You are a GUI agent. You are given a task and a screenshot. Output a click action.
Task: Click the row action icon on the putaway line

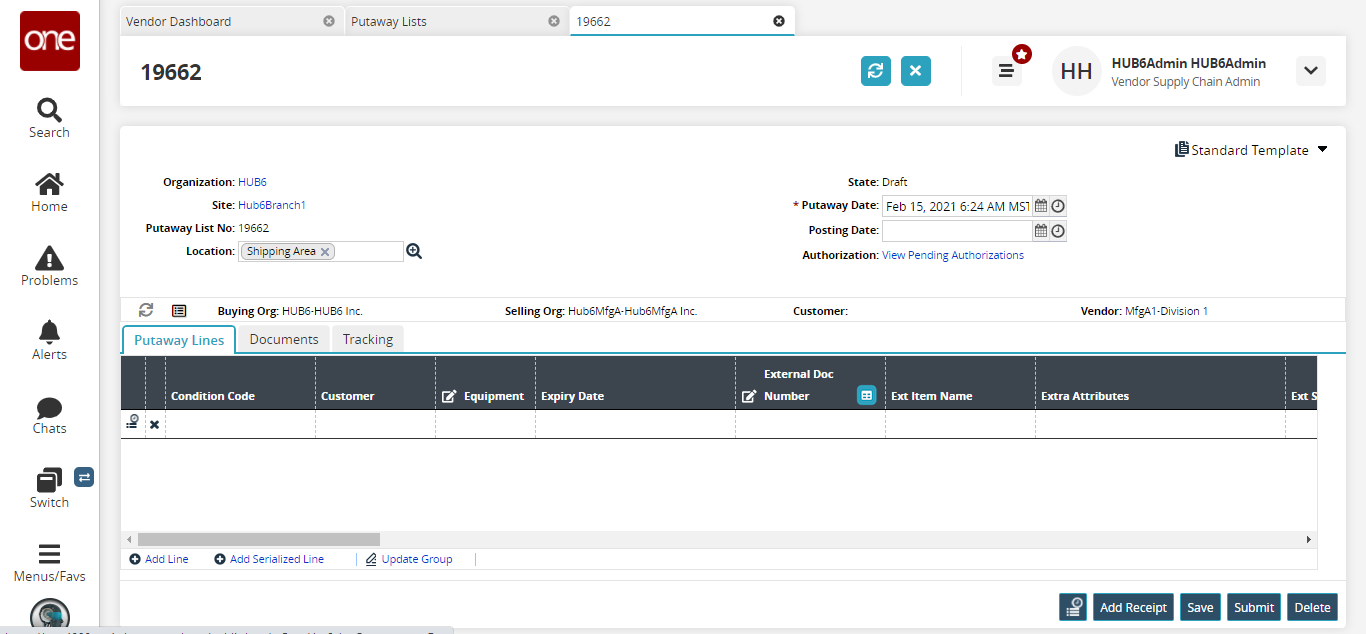coord(132,424)
